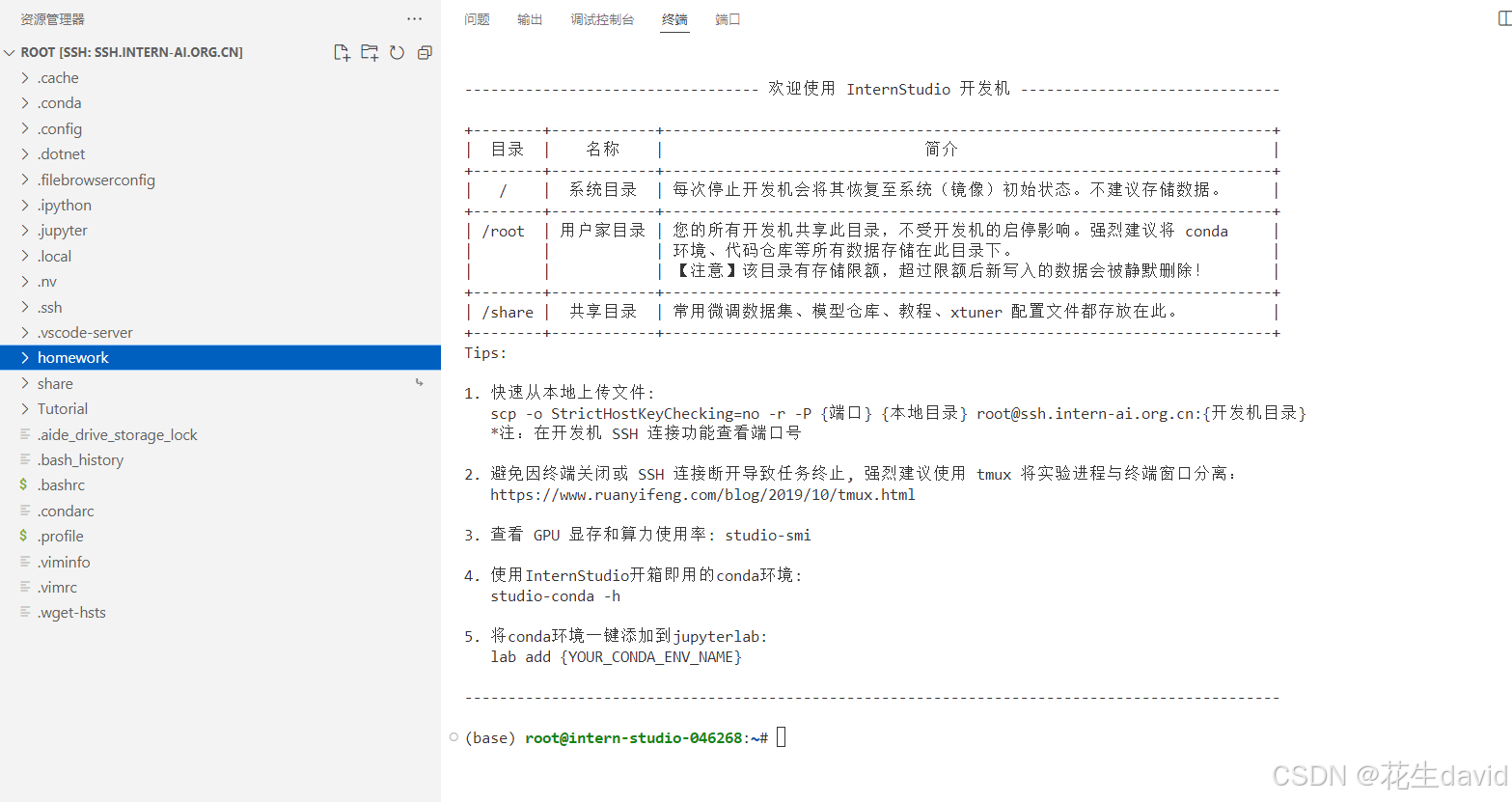Open the 调试控制台 tab

pyautogui.click(x=602, y=19)
